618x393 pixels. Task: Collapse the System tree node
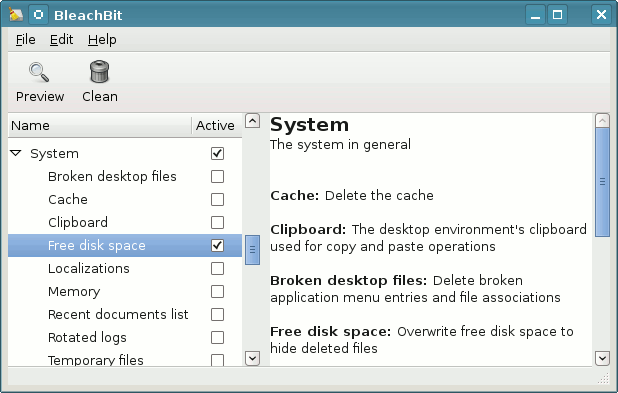pos(16,153)
